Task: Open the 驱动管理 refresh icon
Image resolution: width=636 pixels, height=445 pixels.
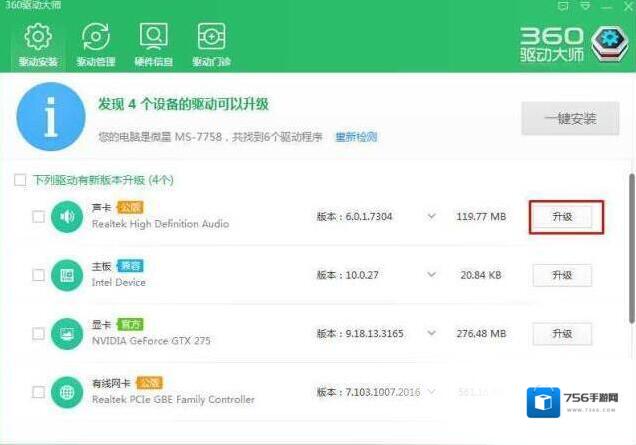Action: tap(96, 38)
